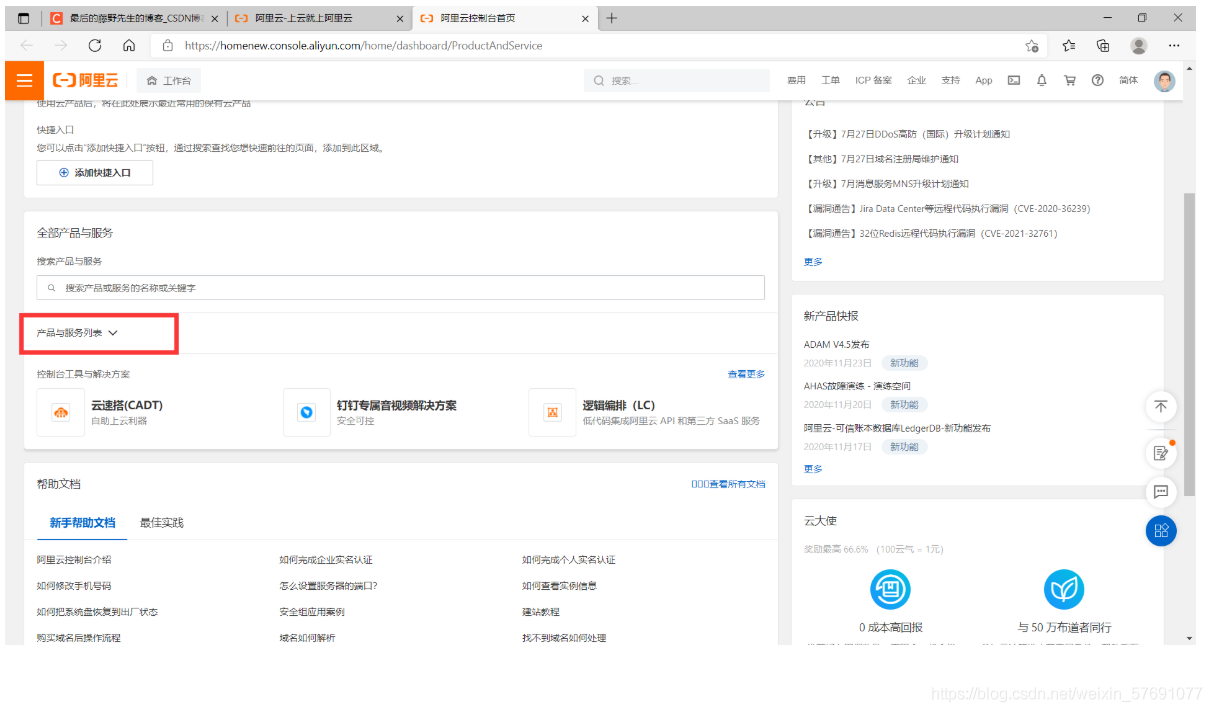Open 如何完成企业实名认证 article
This screenshot has width=1212, height=712.
pyautogui.click(x=326, y=560)
